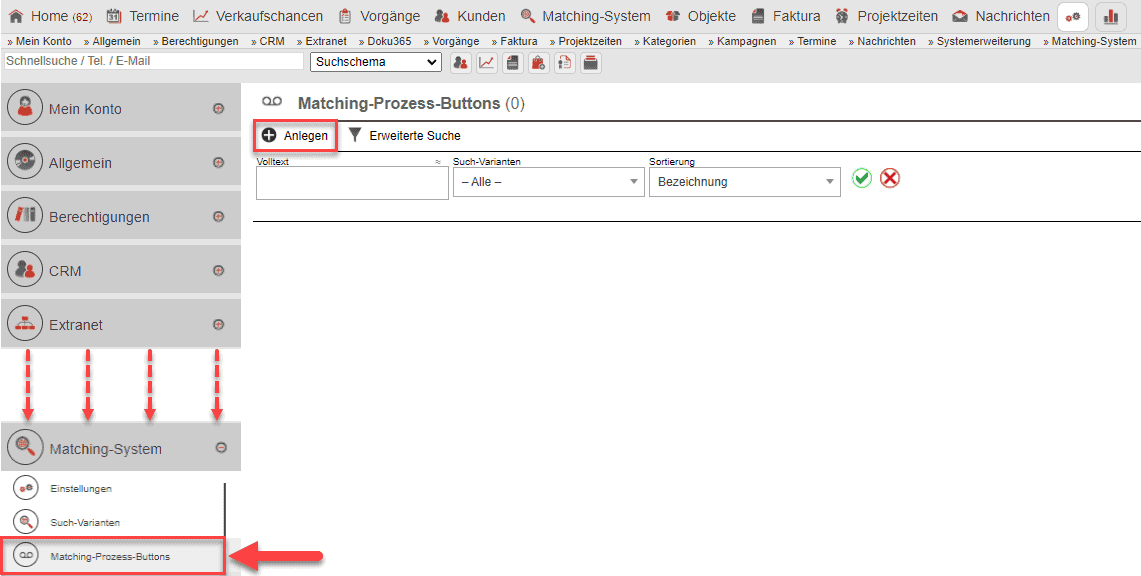This screenshot has width=1141, height=576.
Task: Click the green checkmark to apply search
Action: click(x=862, y=178)
